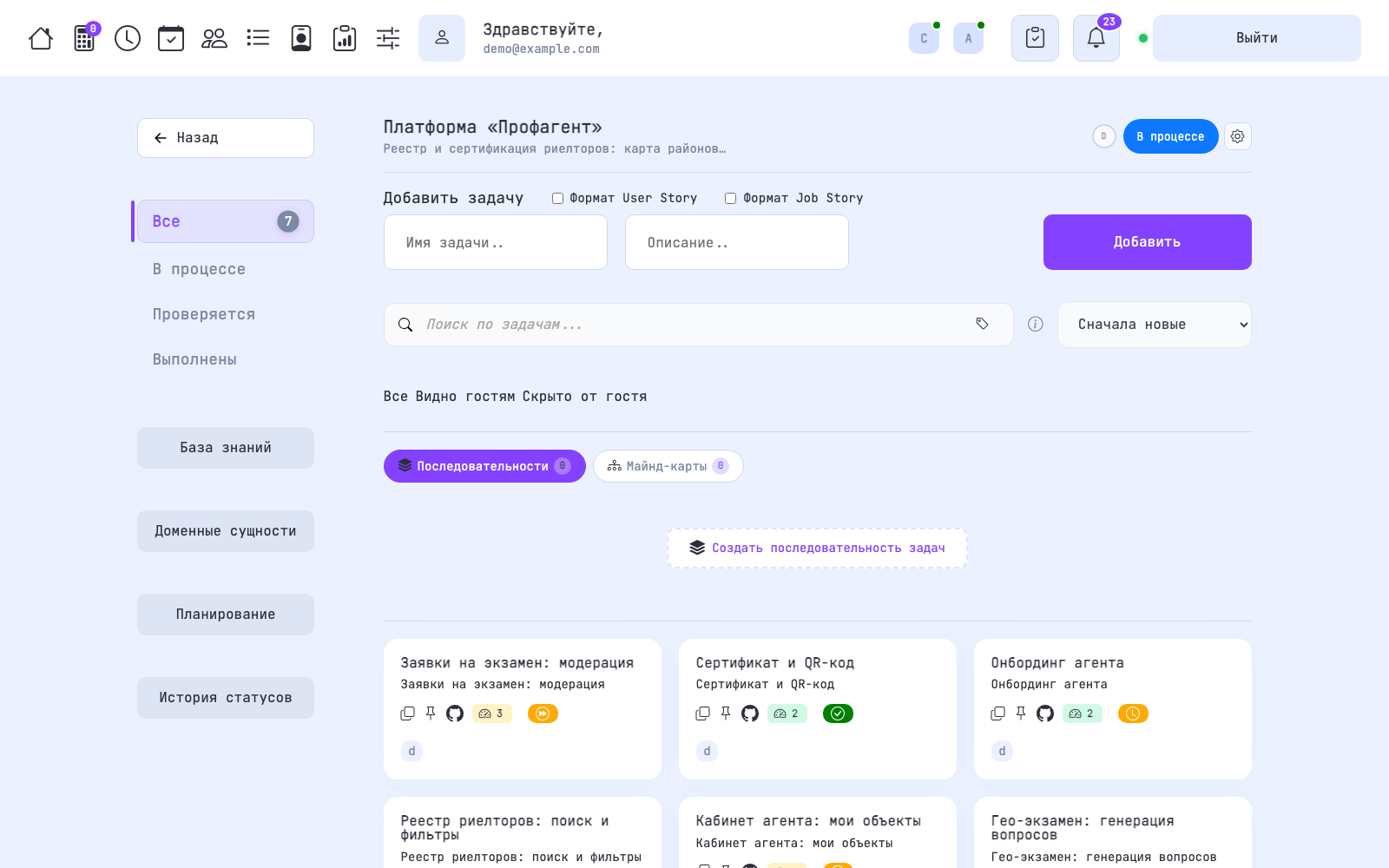Open Планирование section
The width and height of the screenshot is (1389, 868).
226,615
